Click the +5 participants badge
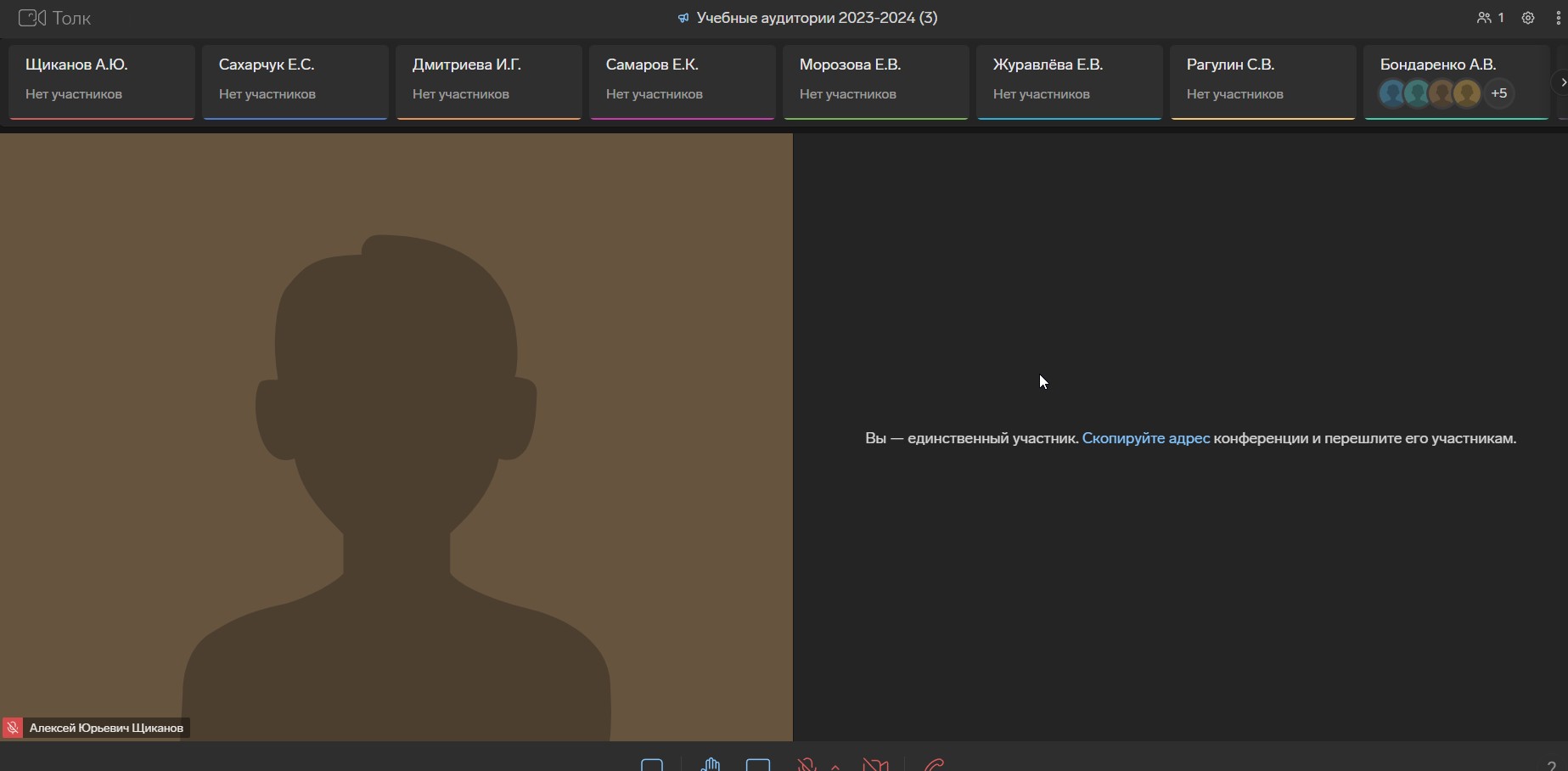 [x=1499, y=93]
